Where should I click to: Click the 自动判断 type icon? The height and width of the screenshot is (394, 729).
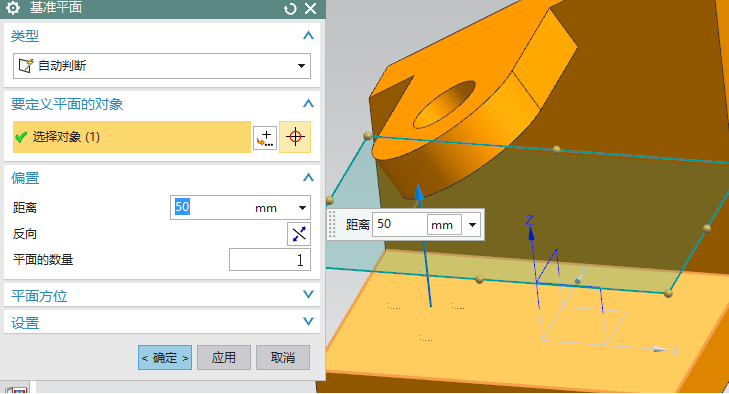(x=26, y=66)
